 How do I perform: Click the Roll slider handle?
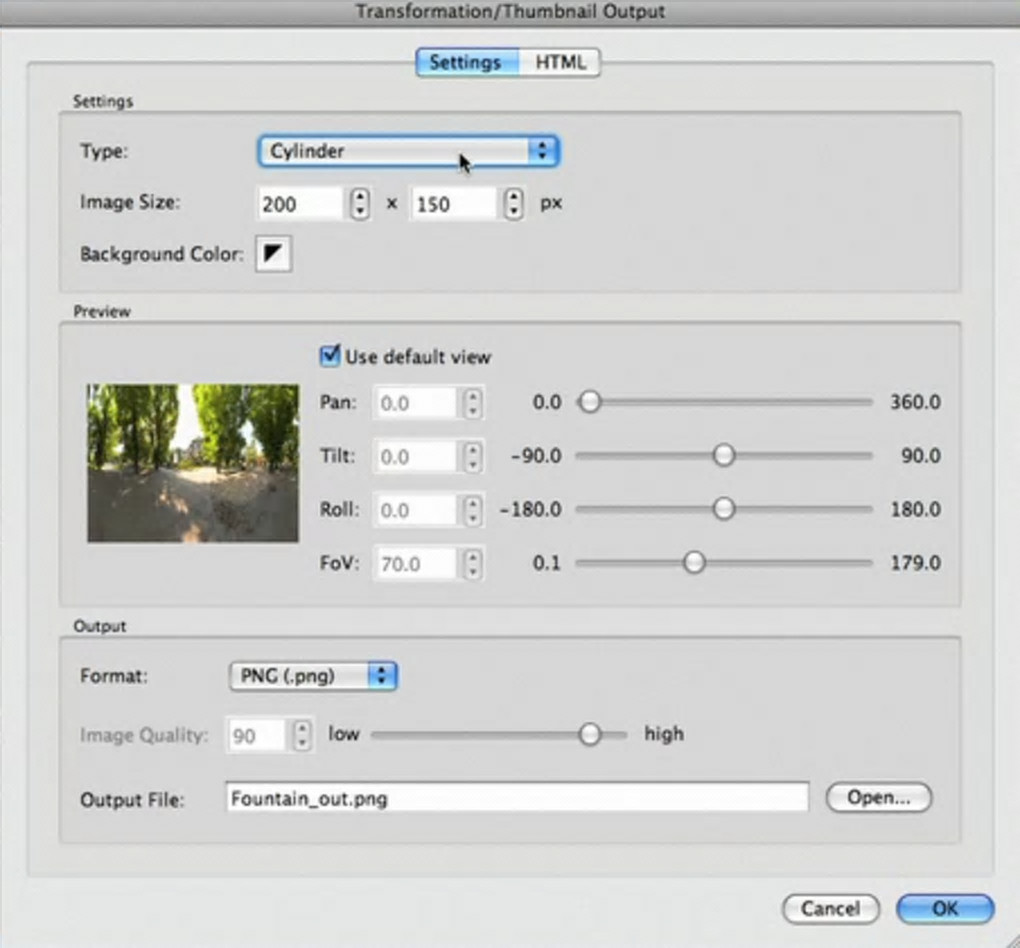coord(723,508)
